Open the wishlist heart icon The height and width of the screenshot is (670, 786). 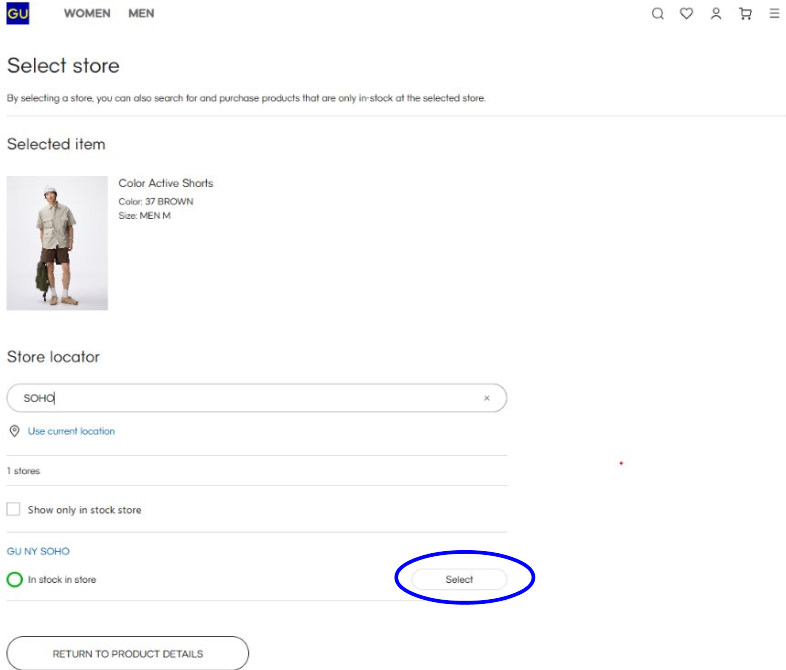(x=686, y=14)
